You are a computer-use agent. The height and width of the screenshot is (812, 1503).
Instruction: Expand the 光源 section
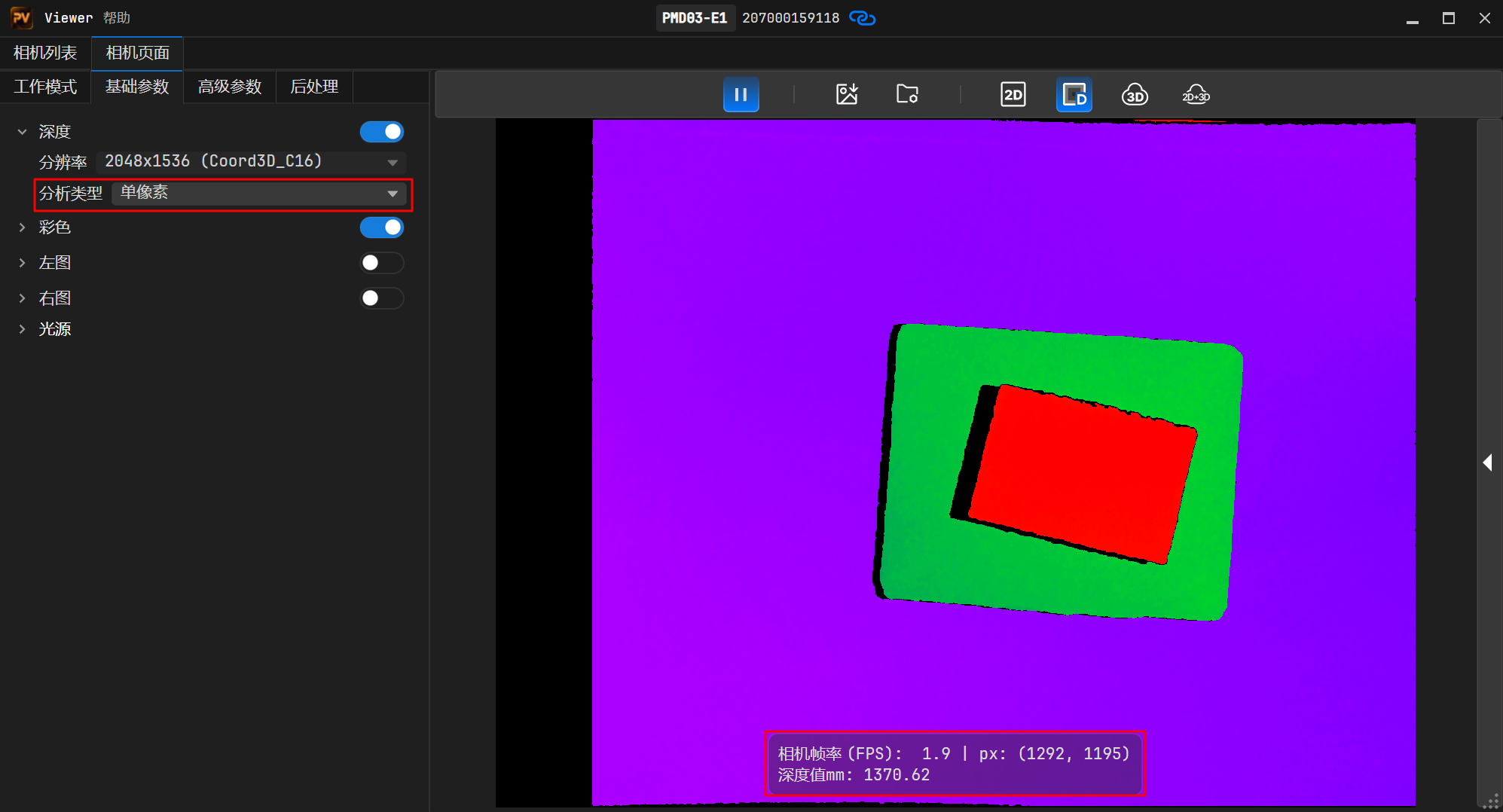23,329
